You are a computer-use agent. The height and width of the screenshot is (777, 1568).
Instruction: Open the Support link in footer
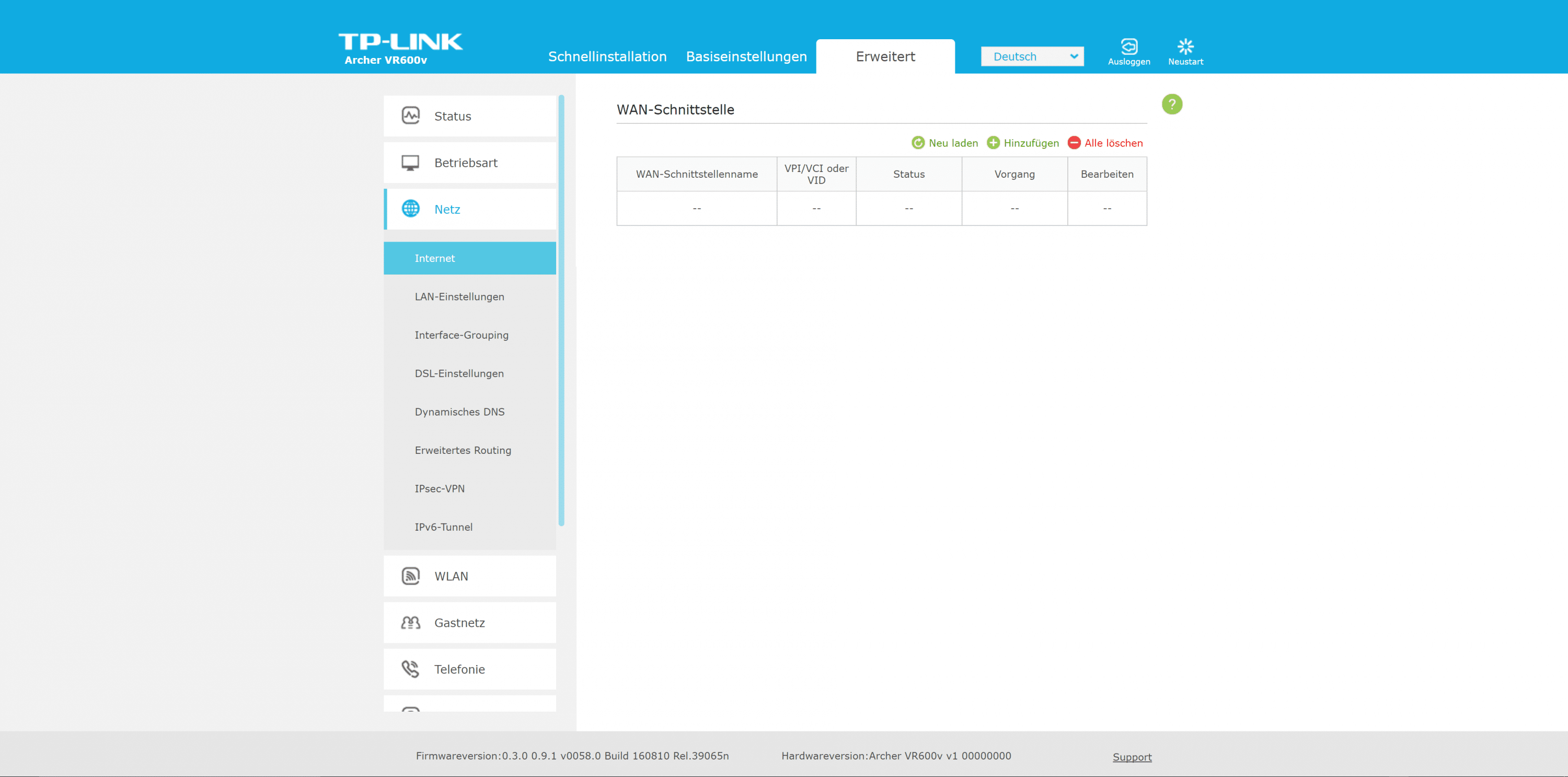coord(1132,757)
